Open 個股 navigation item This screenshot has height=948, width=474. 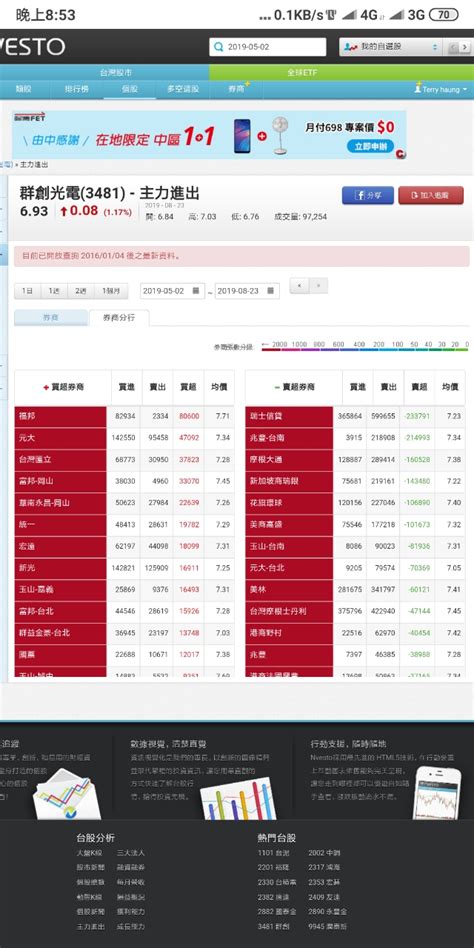[x=129, y=89]
